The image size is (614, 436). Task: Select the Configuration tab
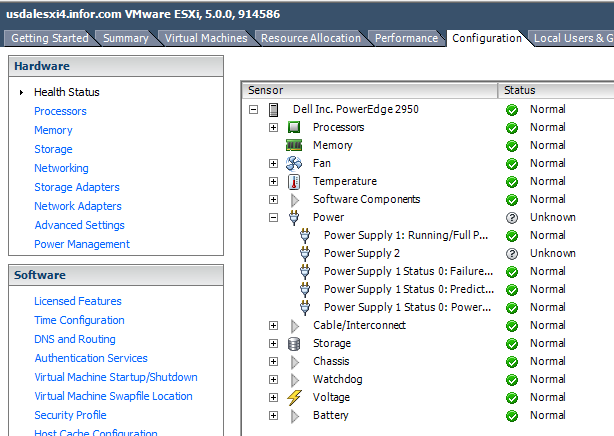pyautogui.click(x=487, y=38)
